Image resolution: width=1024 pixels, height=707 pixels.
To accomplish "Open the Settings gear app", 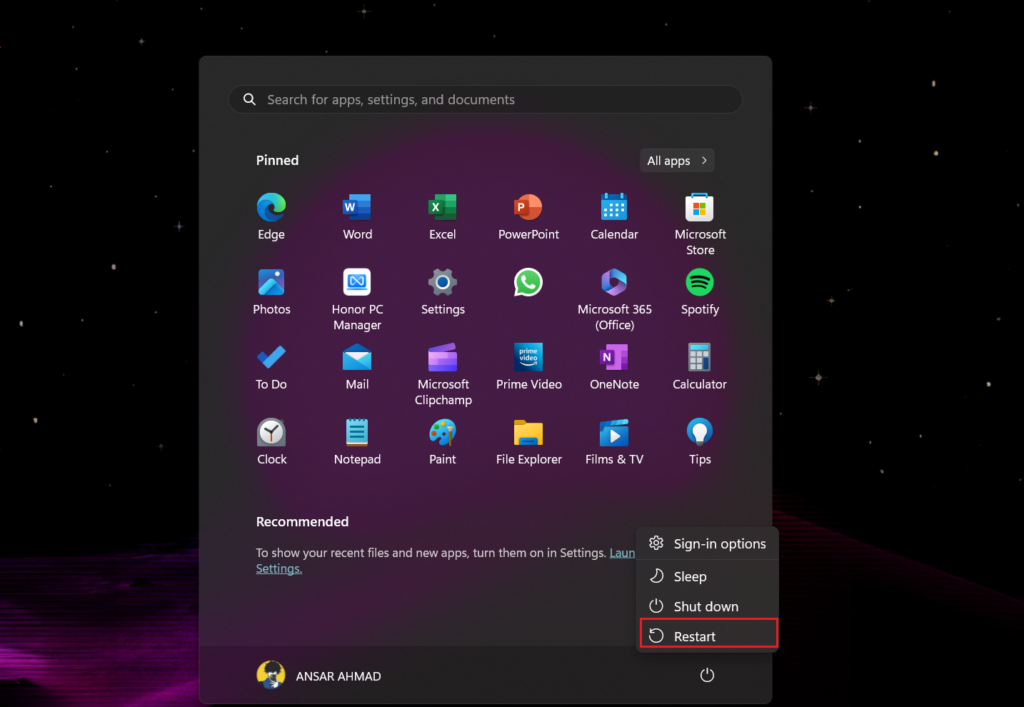I will tap(442, 283).
